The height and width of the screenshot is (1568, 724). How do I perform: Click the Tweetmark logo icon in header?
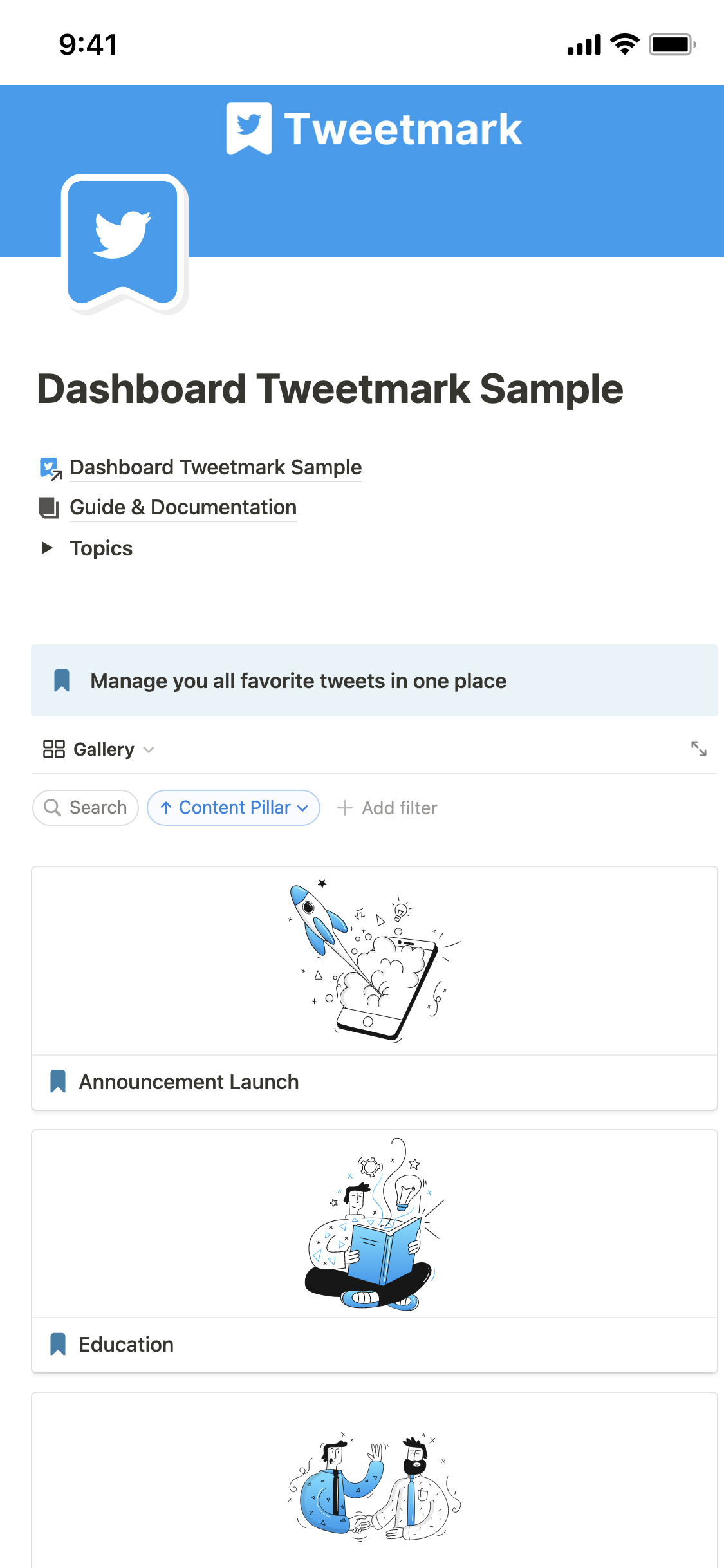click(x=249, y=127)
